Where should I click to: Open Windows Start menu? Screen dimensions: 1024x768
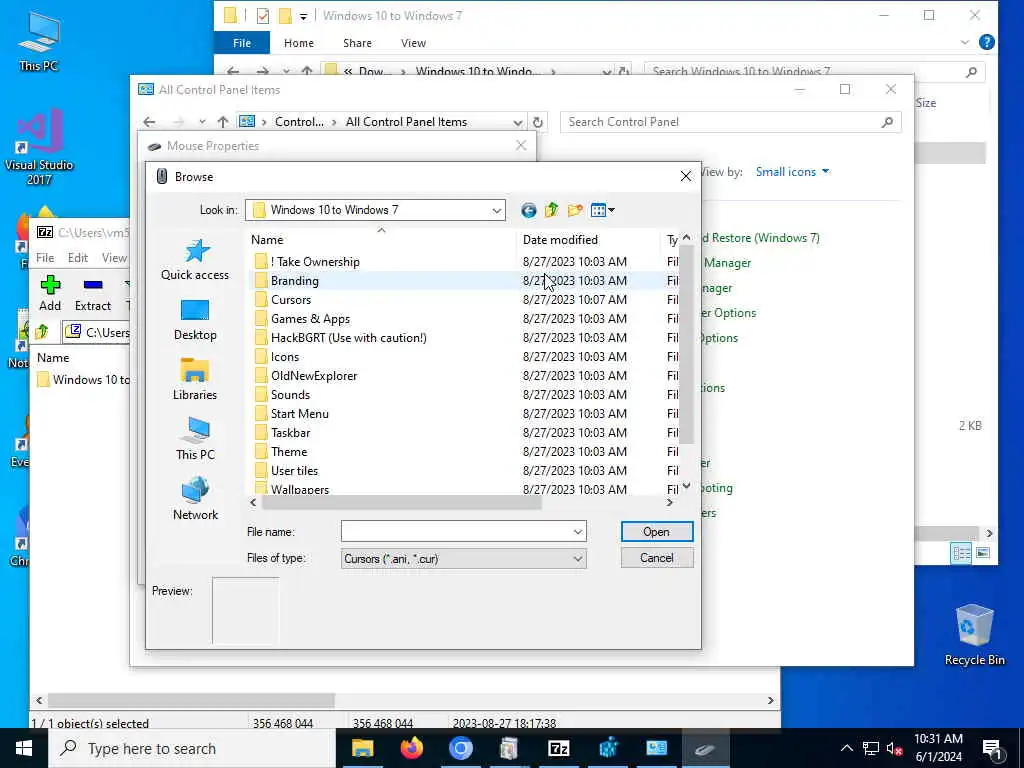24,748
